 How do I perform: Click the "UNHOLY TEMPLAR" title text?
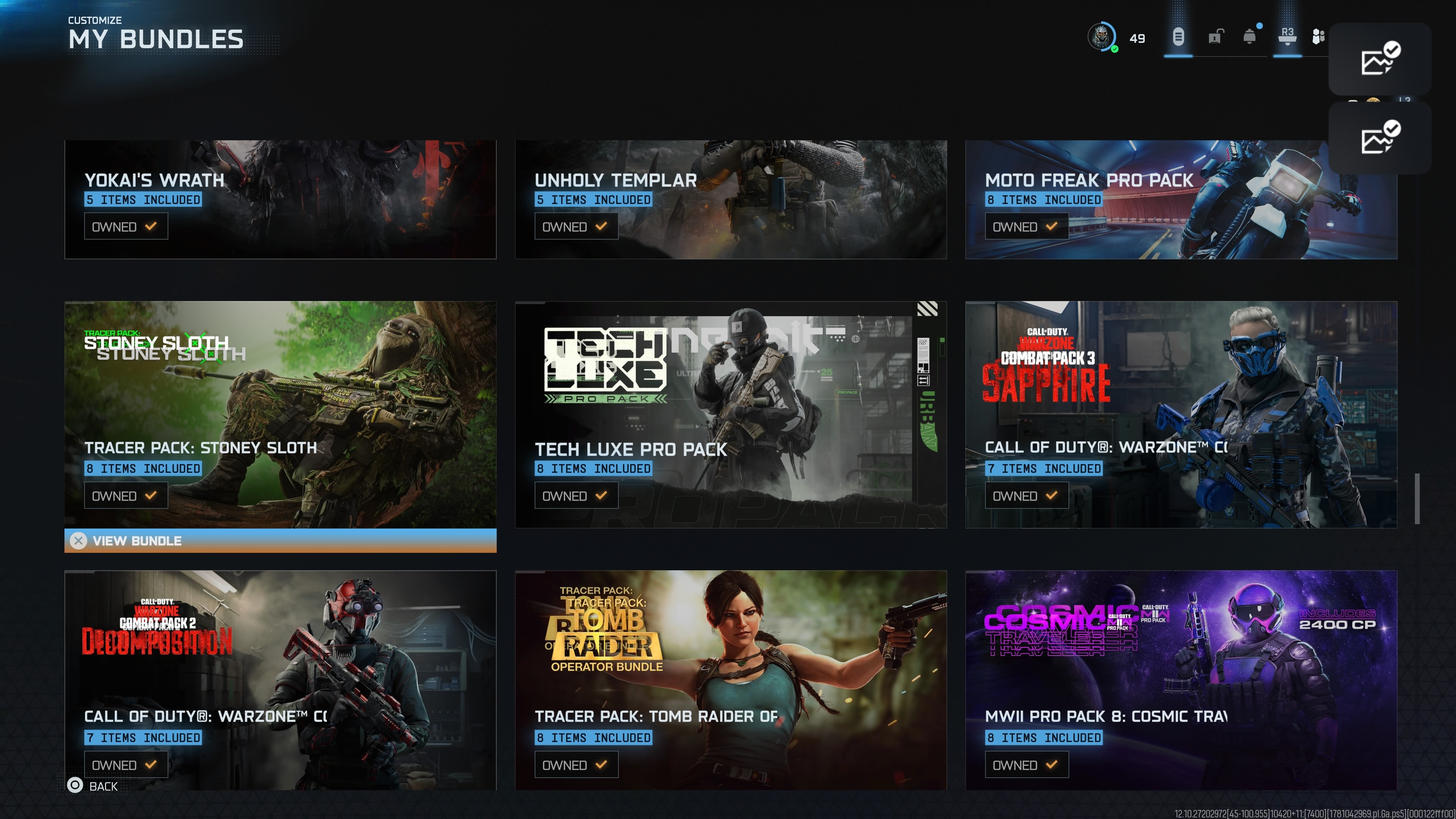[615, 180]
